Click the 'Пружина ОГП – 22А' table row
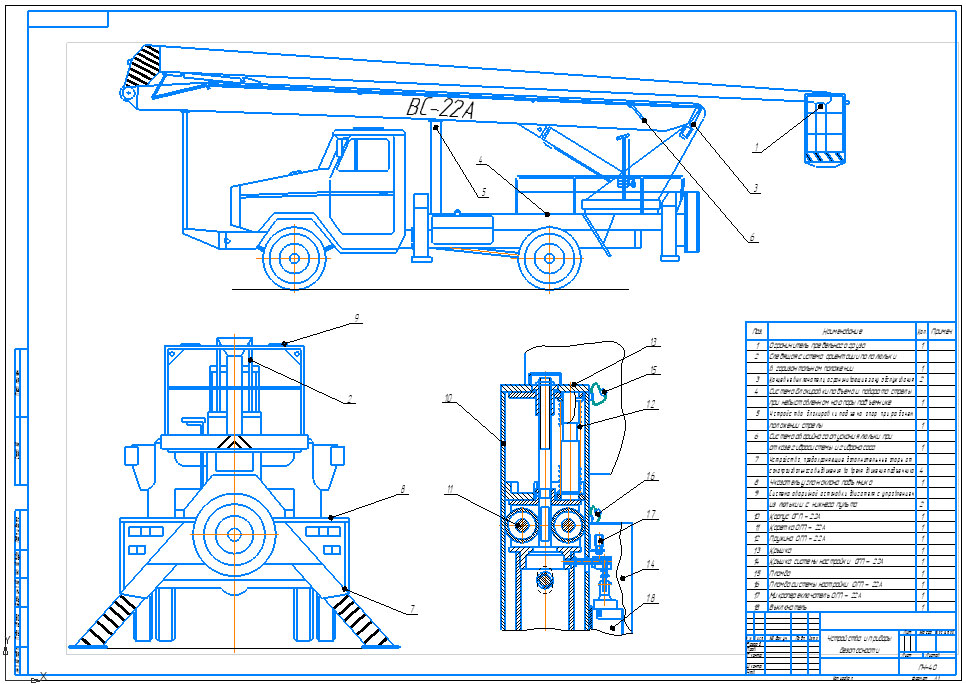This screenshot has width=966, height=684. (x=851, y=539)
